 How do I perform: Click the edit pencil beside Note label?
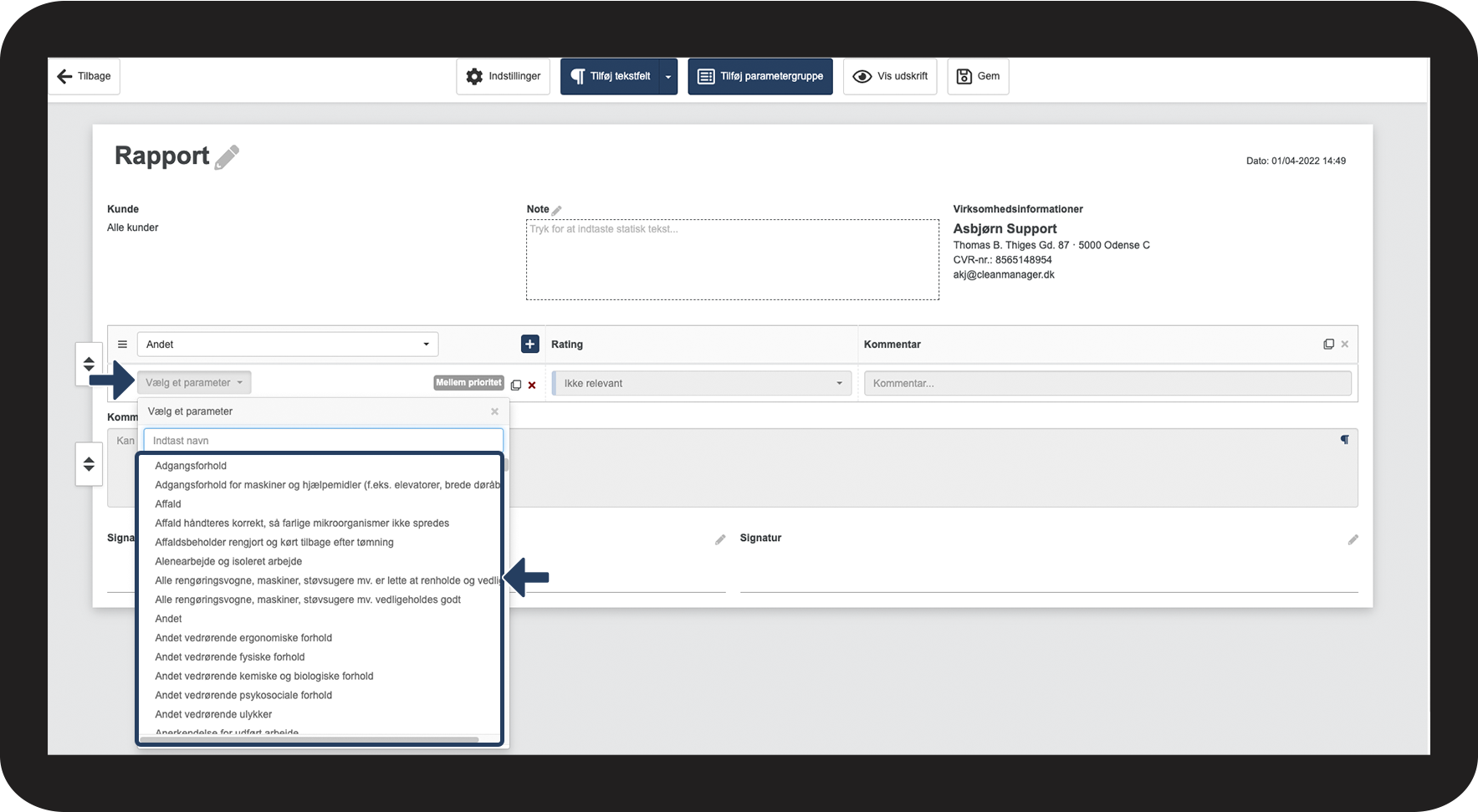coord(557,210)
